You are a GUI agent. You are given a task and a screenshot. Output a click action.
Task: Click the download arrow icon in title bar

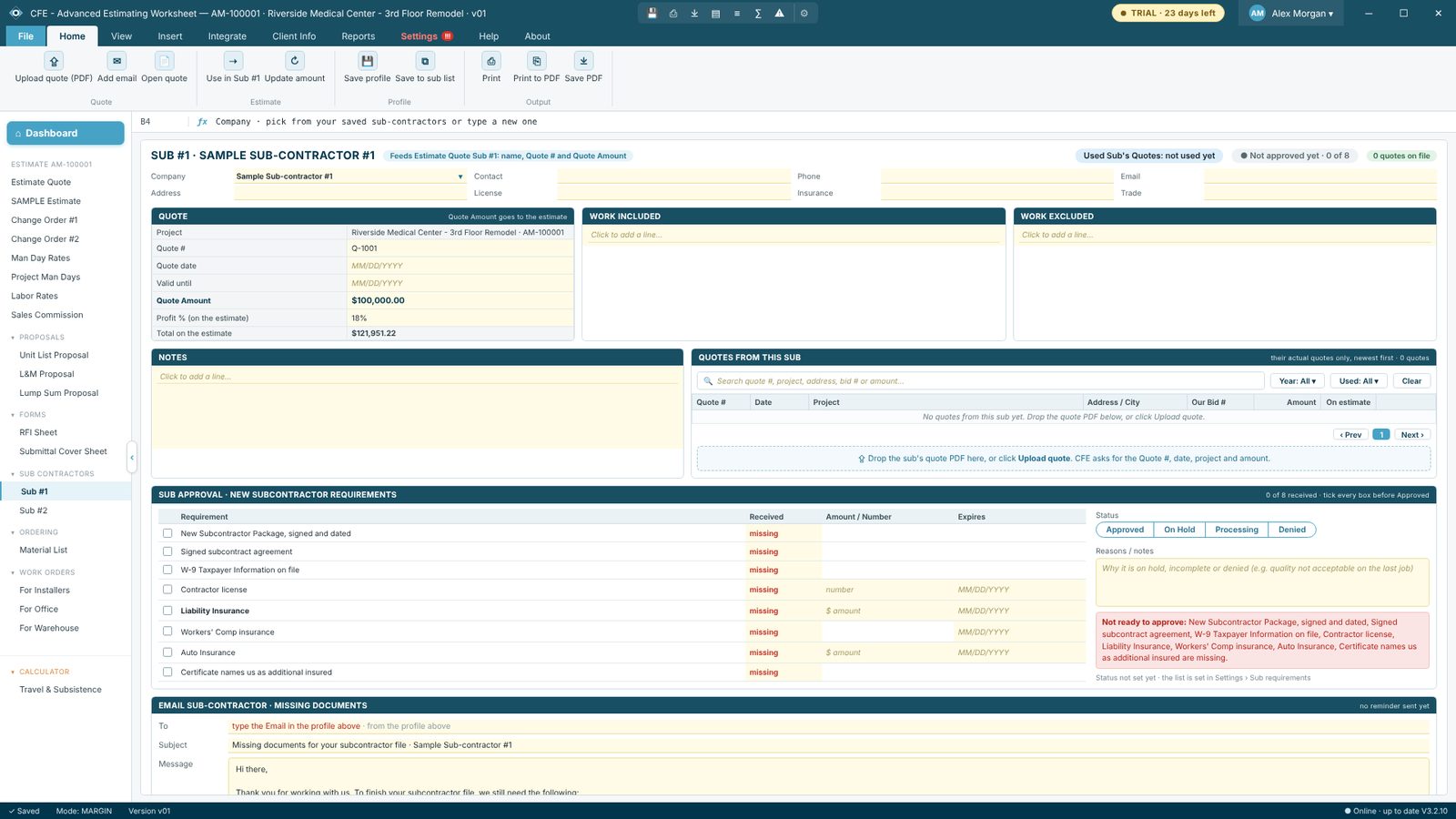[x=694, y=14]
